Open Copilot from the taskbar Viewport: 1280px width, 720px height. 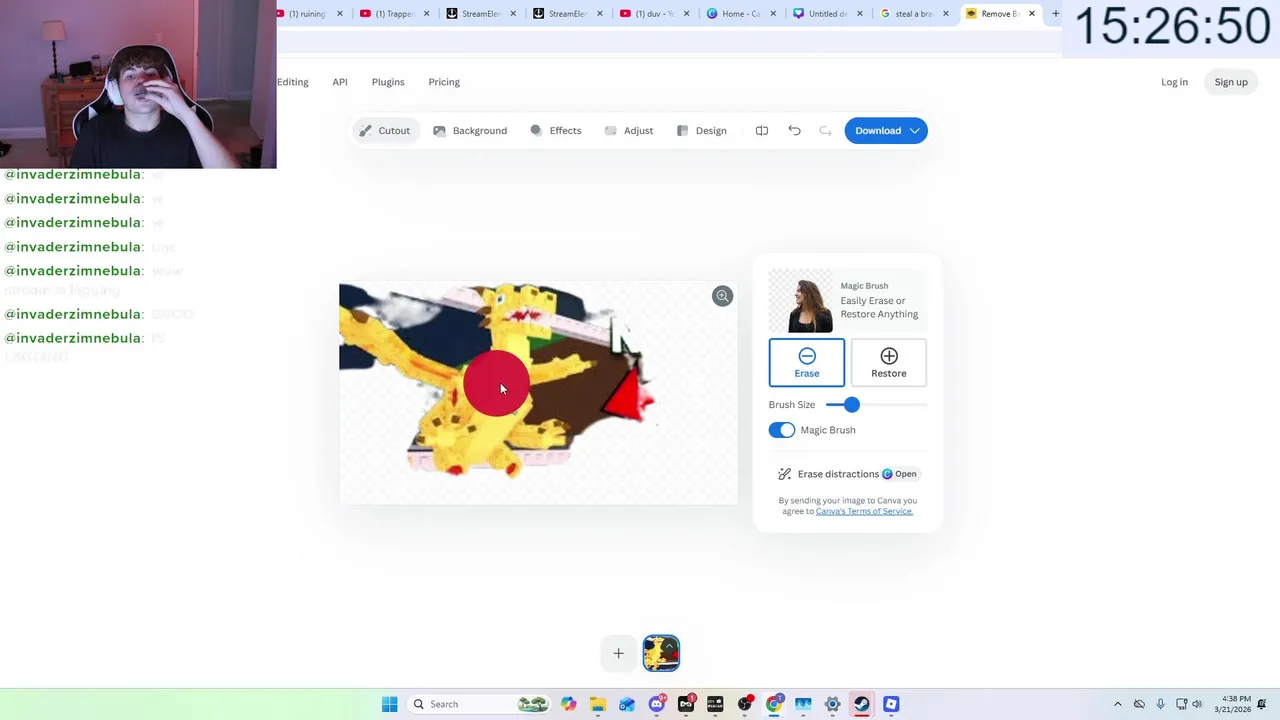tap(569, 704)
